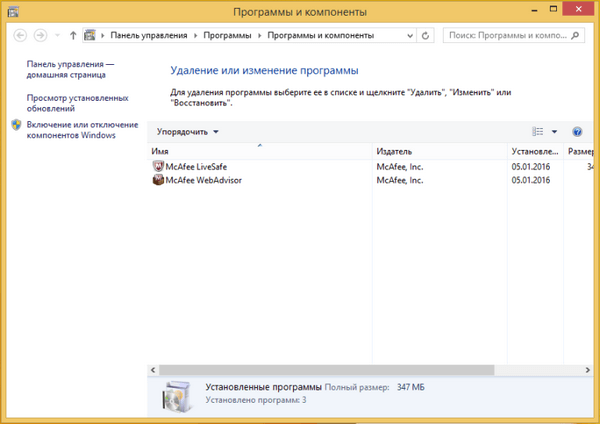Minimize the Программы и компоненты window

tap(535, 10)
